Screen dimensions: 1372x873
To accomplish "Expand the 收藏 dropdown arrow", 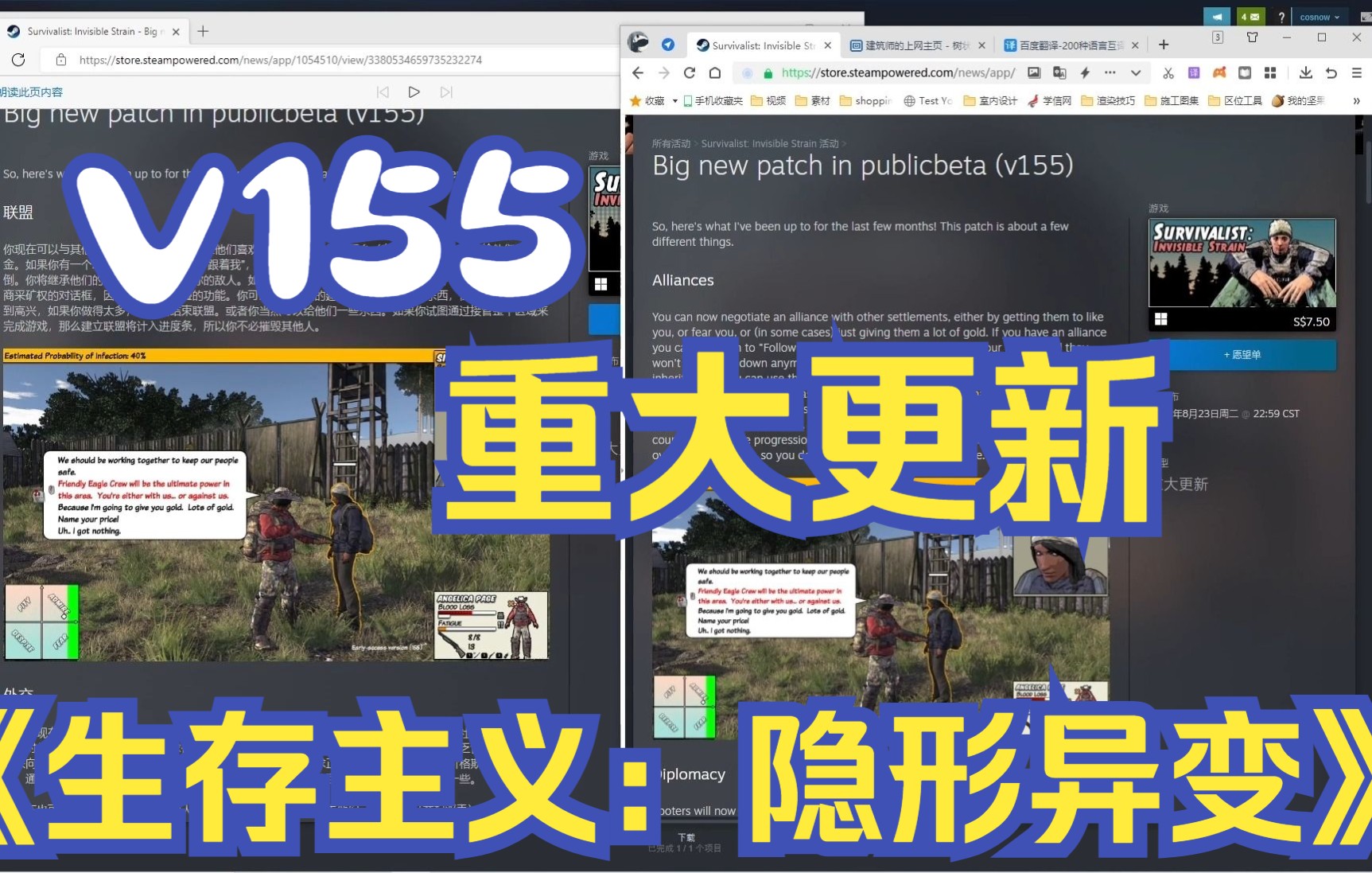I will point(674,101).
